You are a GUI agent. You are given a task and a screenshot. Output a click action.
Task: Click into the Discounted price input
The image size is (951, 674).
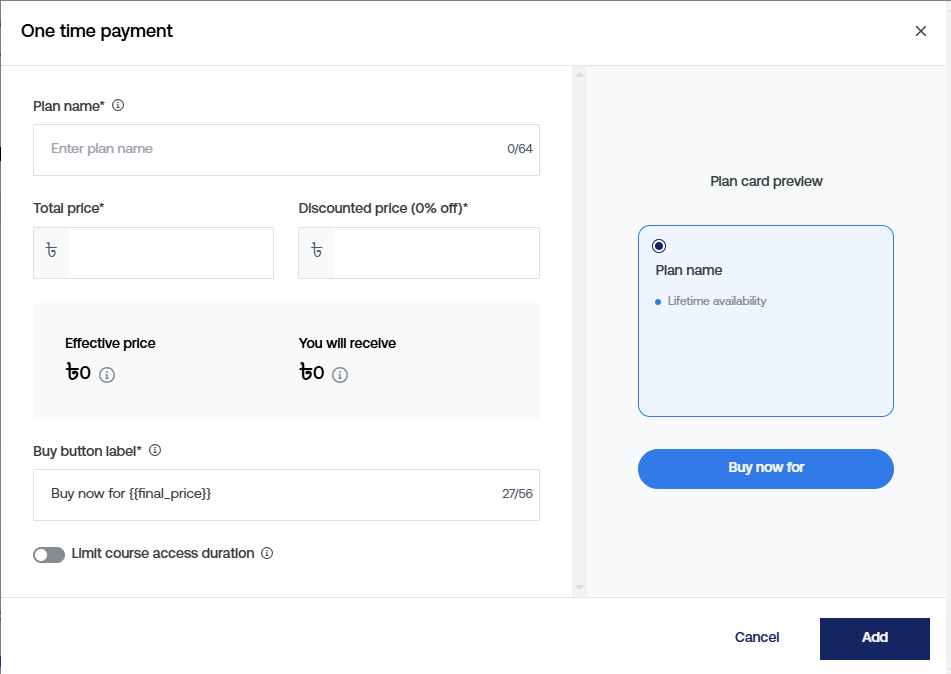click(x=435, y=253)
